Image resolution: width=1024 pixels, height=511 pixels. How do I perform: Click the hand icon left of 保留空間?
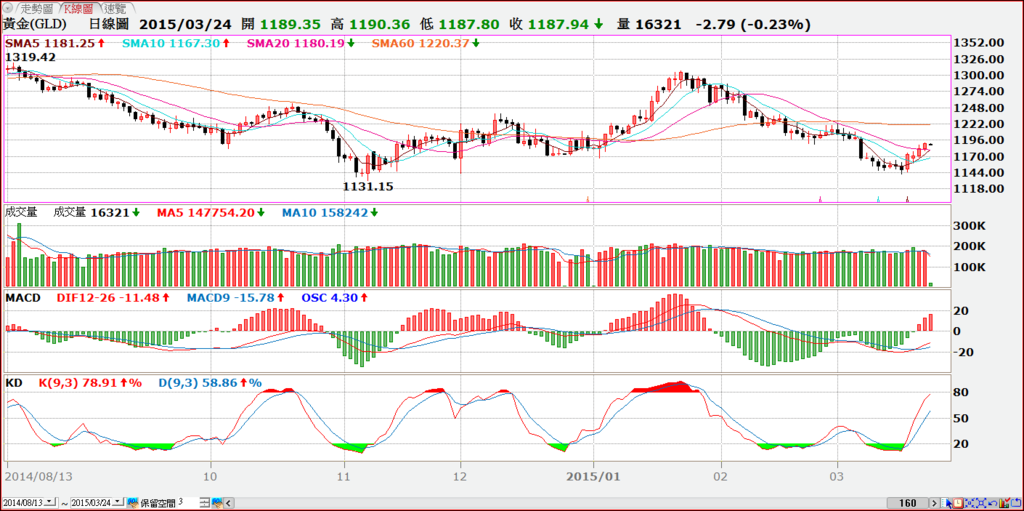click(133, 503)
